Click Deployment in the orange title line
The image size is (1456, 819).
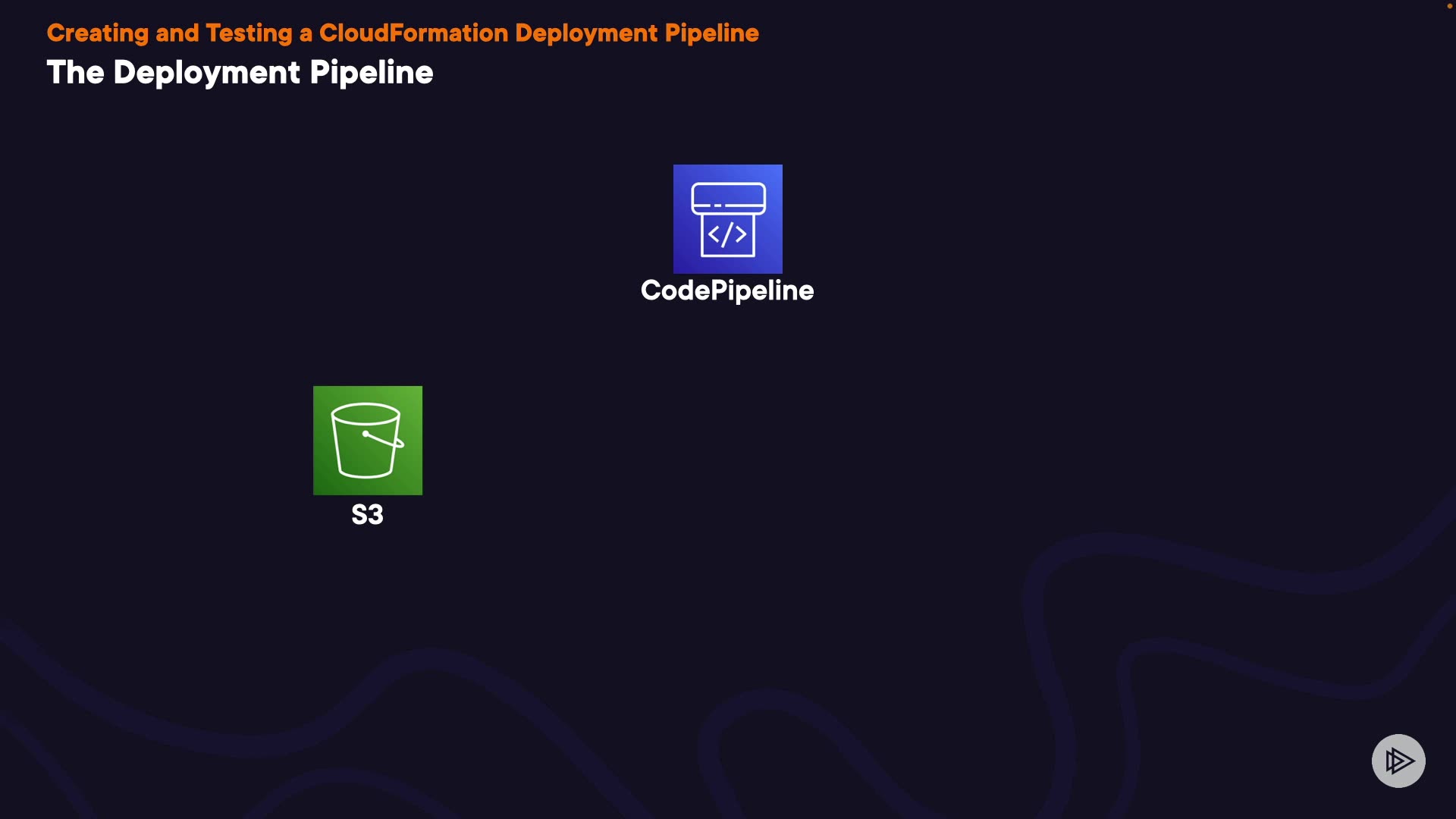586,33
